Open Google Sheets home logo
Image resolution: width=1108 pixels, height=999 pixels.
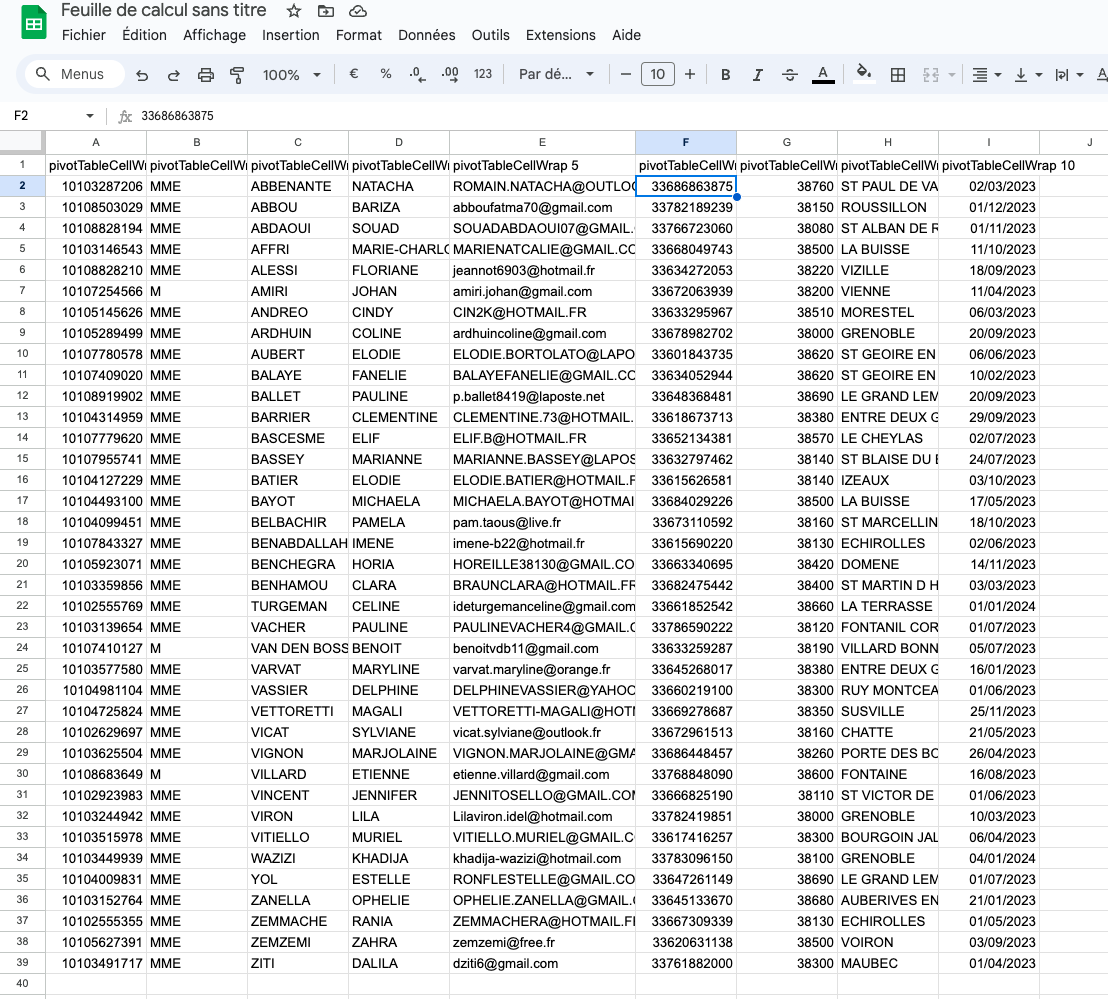34,24
